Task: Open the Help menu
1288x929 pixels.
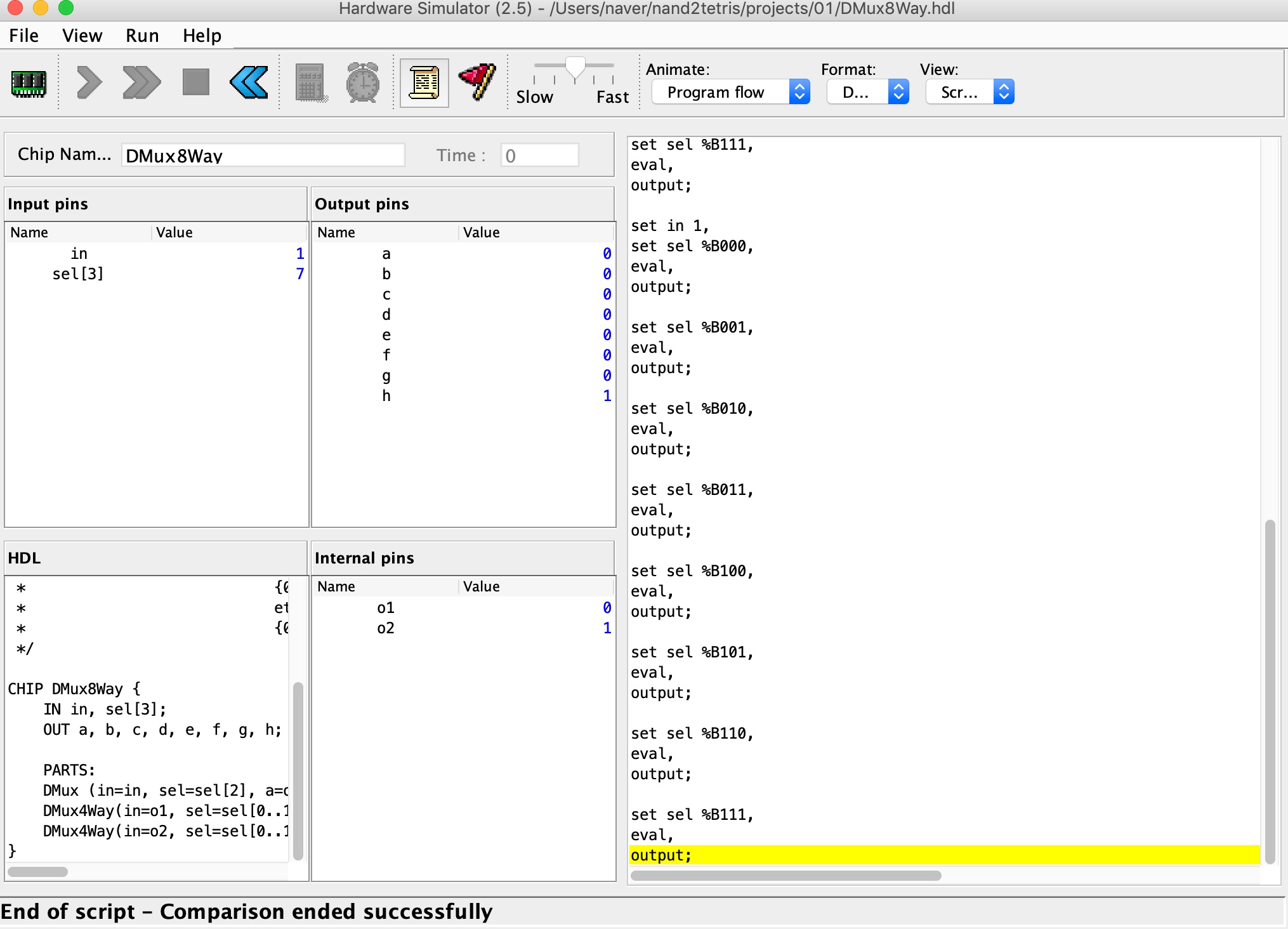Action: [202, 36]
